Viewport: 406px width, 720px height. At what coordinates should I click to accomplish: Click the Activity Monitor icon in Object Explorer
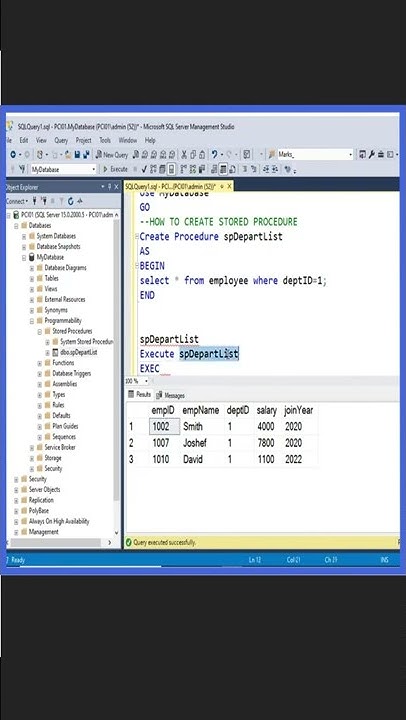[80, 201]
